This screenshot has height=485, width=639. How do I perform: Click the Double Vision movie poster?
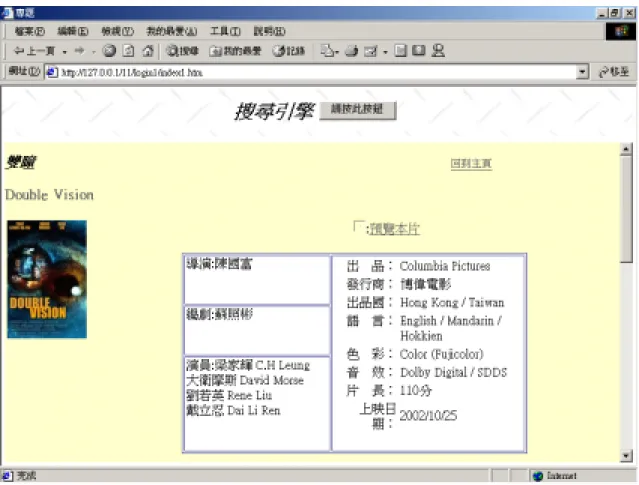pyautogui.click(x=47, y=279)
